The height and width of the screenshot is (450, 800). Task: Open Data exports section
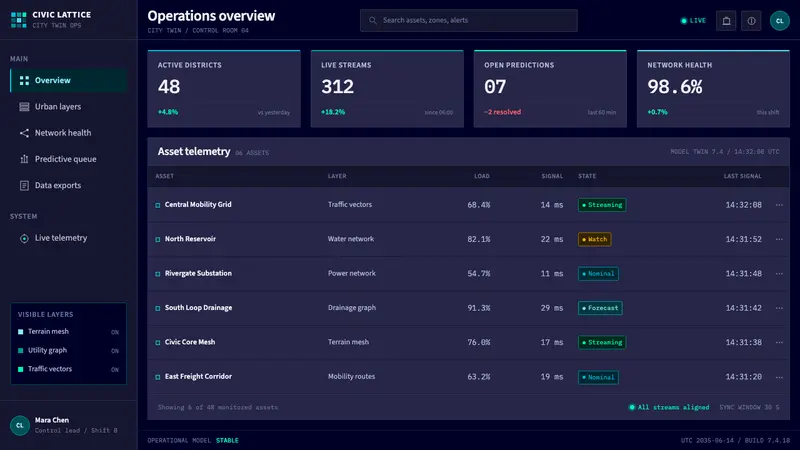coord(68,185)
